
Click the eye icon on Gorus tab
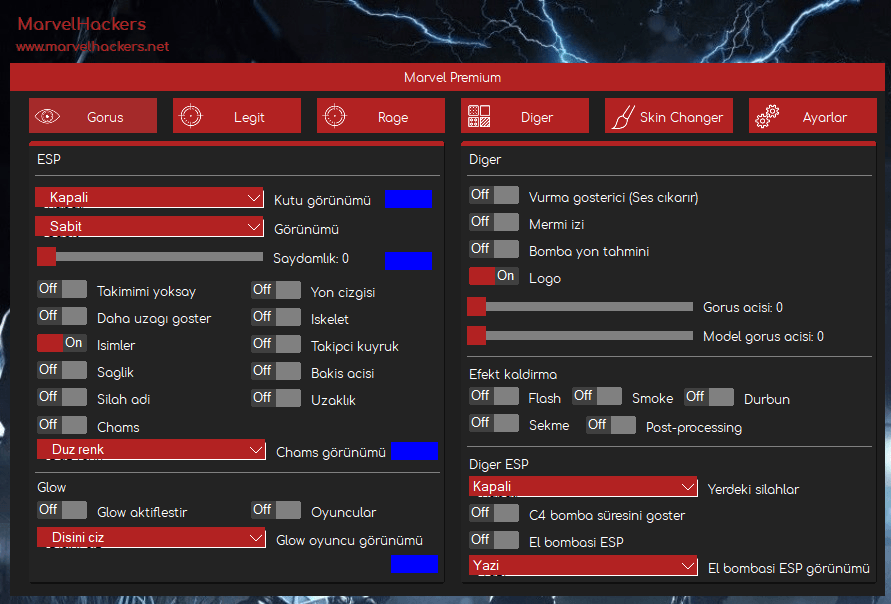pos(47,116)
